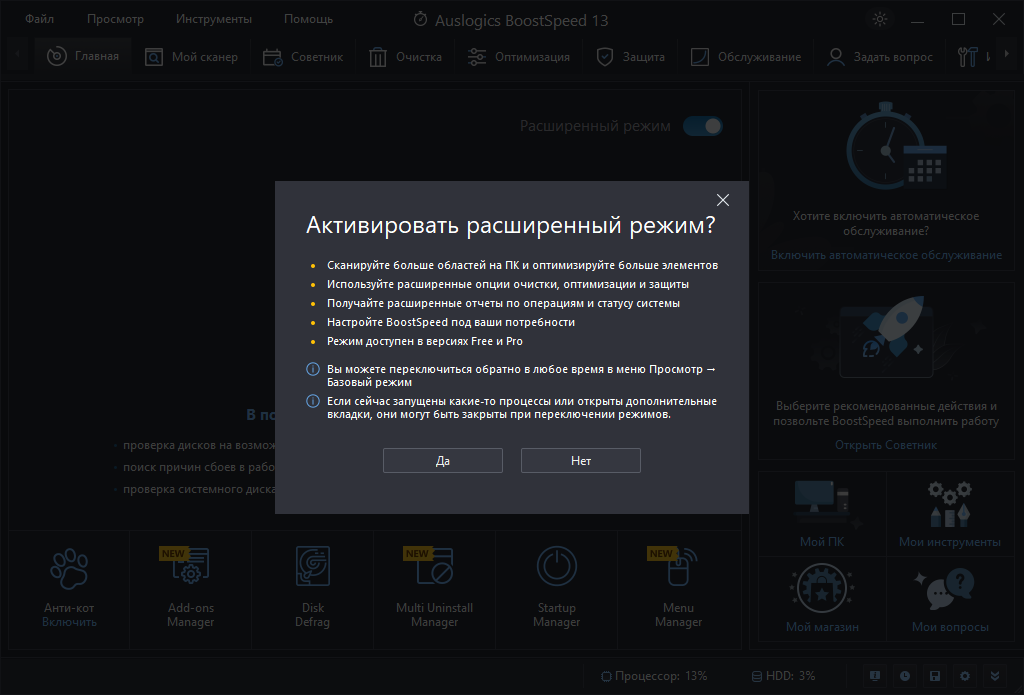Image resolution: width=1024 pixels, height=695 pixels.
Task: Click the Мой сканер magnifier icon
Action: (x=153, y=57)
